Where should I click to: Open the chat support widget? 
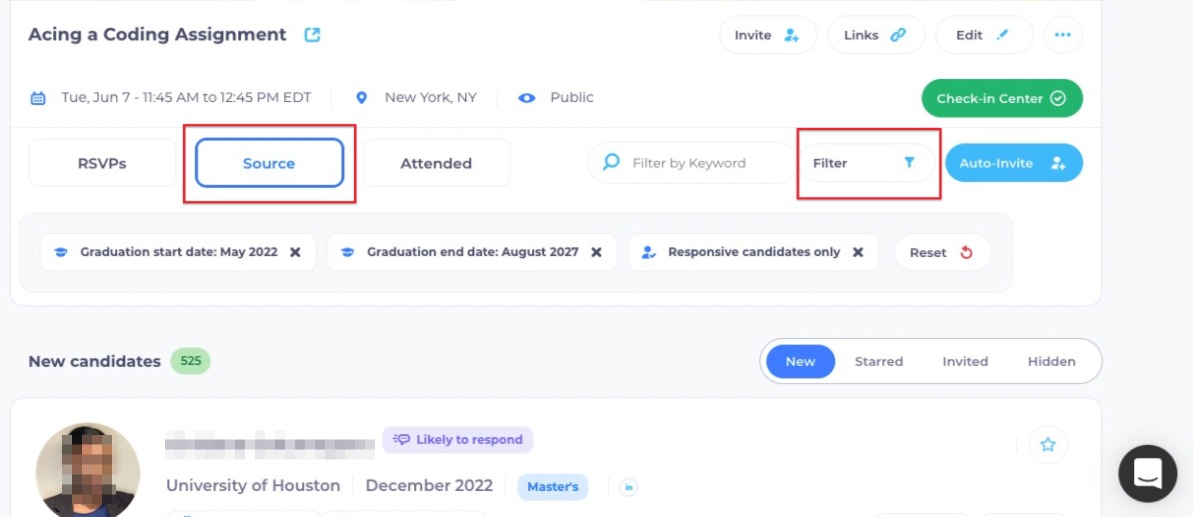1147,473
